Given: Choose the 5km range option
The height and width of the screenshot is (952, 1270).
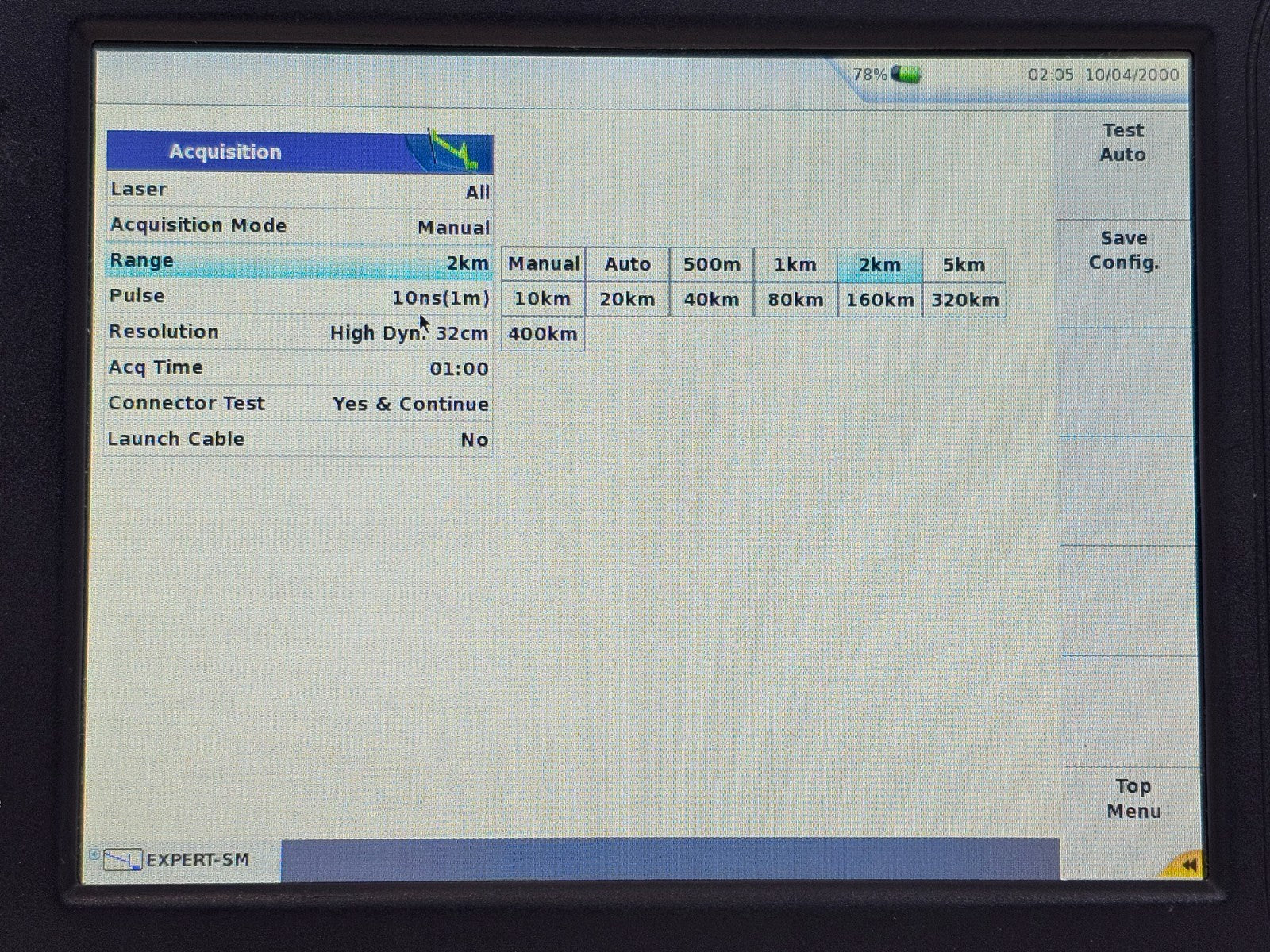Looking at the screenshot, I should coord(964,265).
